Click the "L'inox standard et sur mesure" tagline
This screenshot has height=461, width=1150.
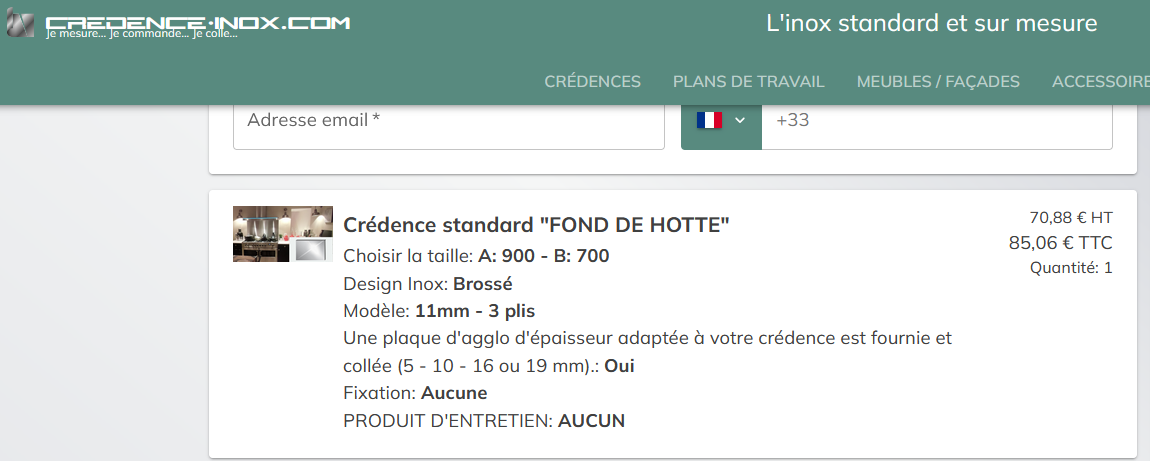pos(931,23)
